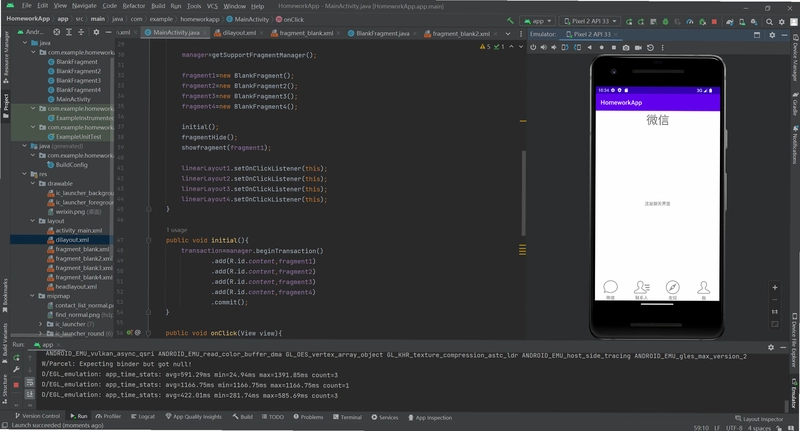Toggle the emulator window mode button
The image size is (800, 431).
[x=757, y=34]
